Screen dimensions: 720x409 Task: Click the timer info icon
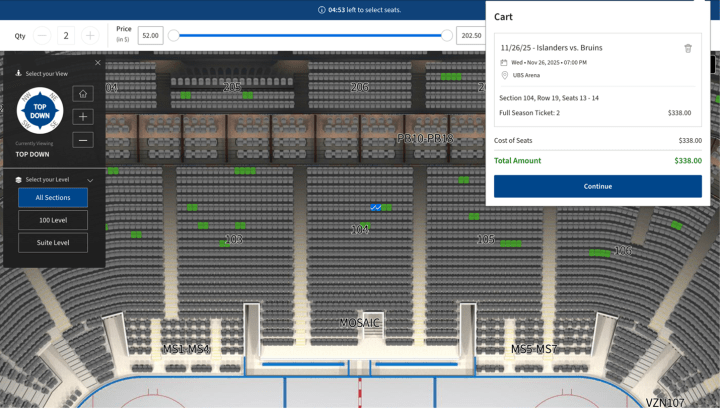pyautogui.click(x=321, y=10)
